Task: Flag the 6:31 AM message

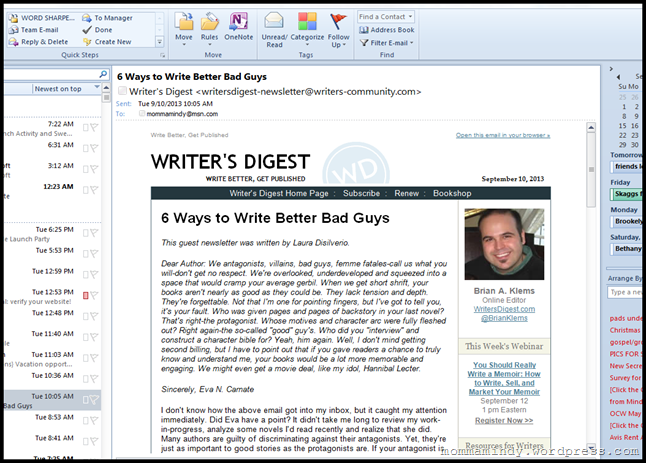Action: coord(94,148)
